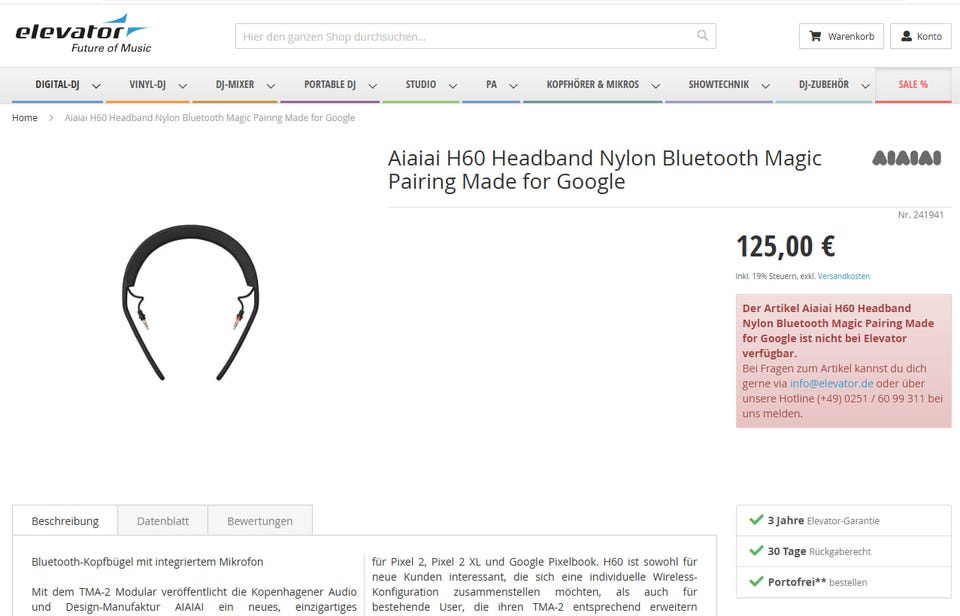
Task: Expand the Studio menu chevron
Action: coord(453,86)
